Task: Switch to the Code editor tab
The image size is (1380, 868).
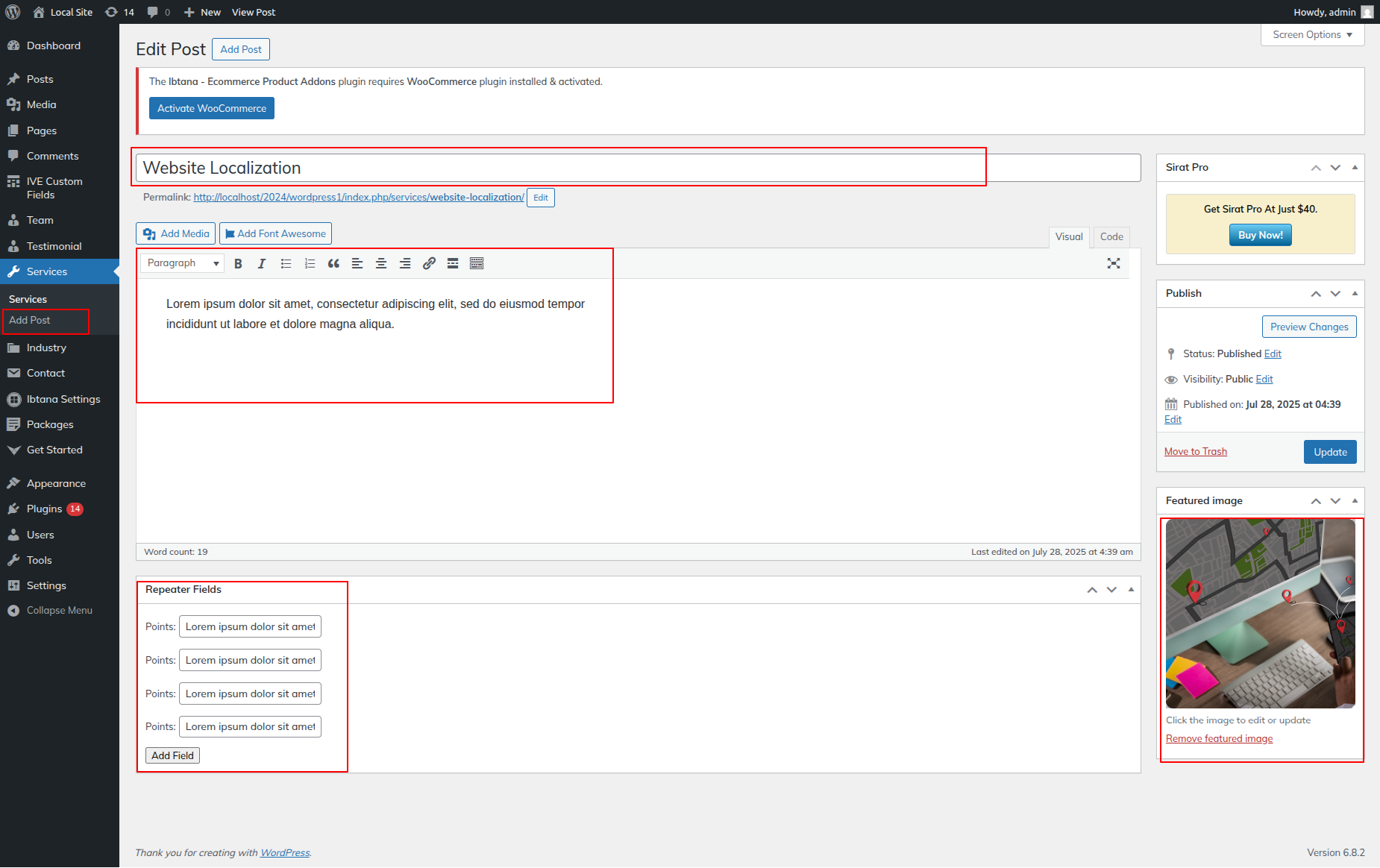Action: click(1111, 236)
